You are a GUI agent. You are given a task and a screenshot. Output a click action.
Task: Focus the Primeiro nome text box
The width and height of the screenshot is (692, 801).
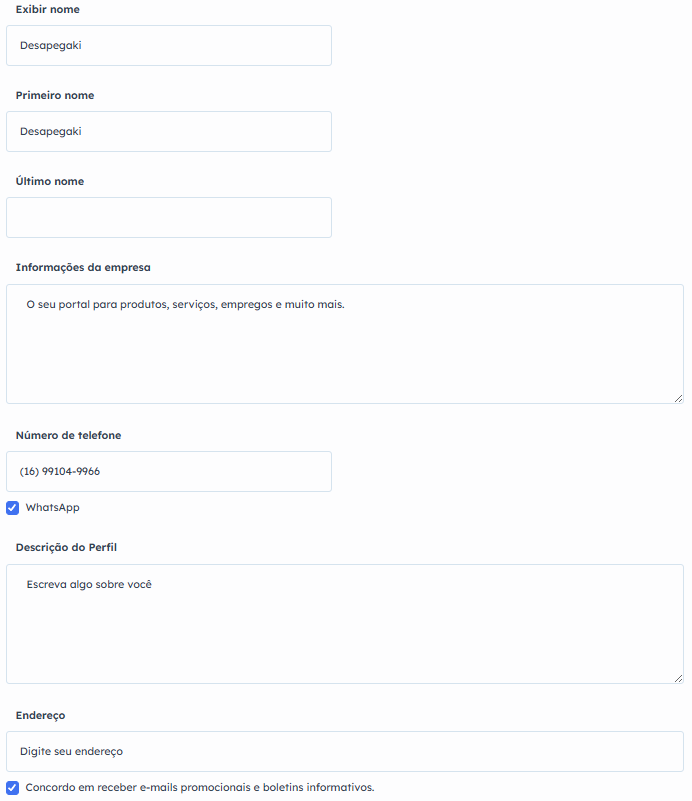point(168,131)
